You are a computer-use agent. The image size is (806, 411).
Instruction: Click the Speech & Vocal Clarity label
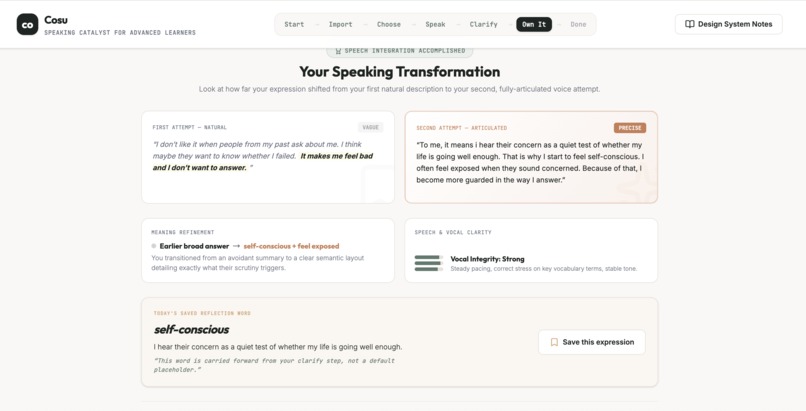(453, 232)
